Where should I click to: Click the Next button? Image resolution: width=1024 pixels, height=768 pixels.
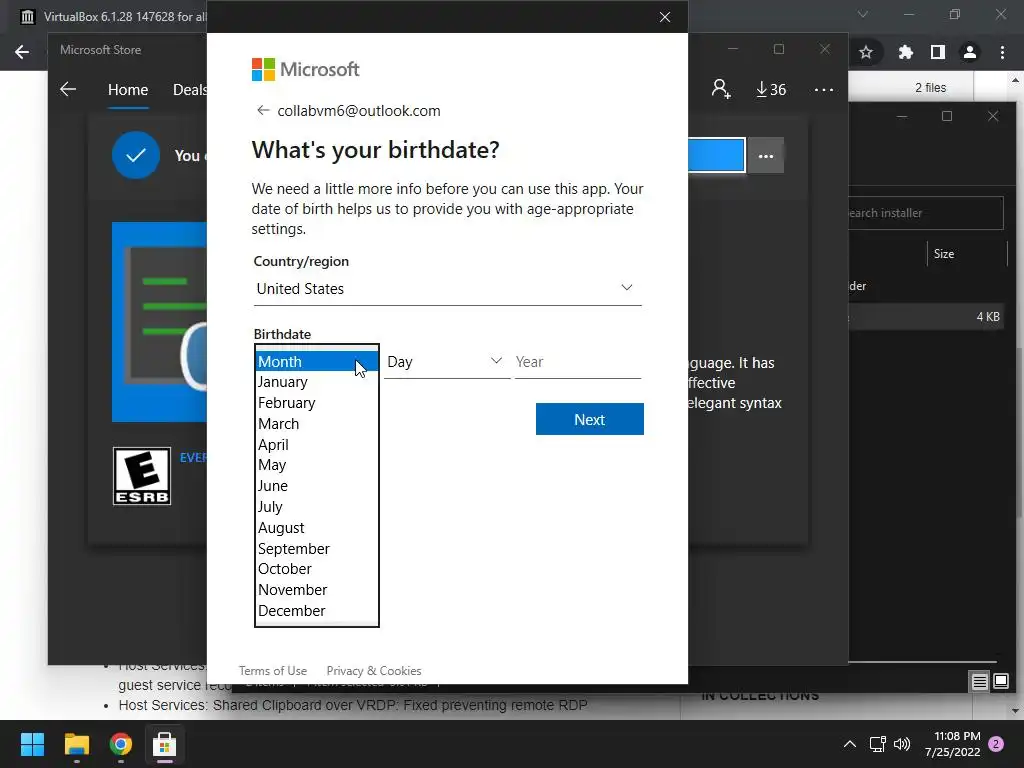[x=590, y=419]
